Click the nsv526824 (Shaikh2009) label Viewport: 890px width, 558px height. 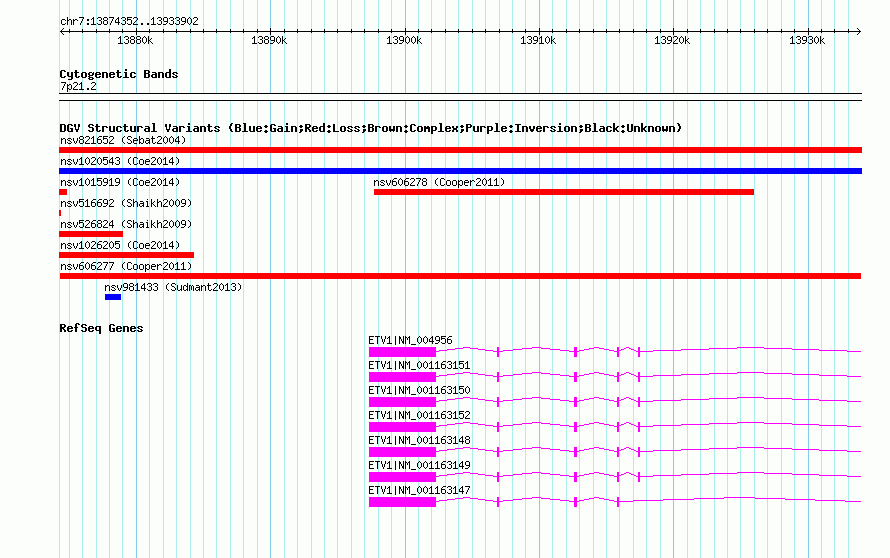point(126,224)
